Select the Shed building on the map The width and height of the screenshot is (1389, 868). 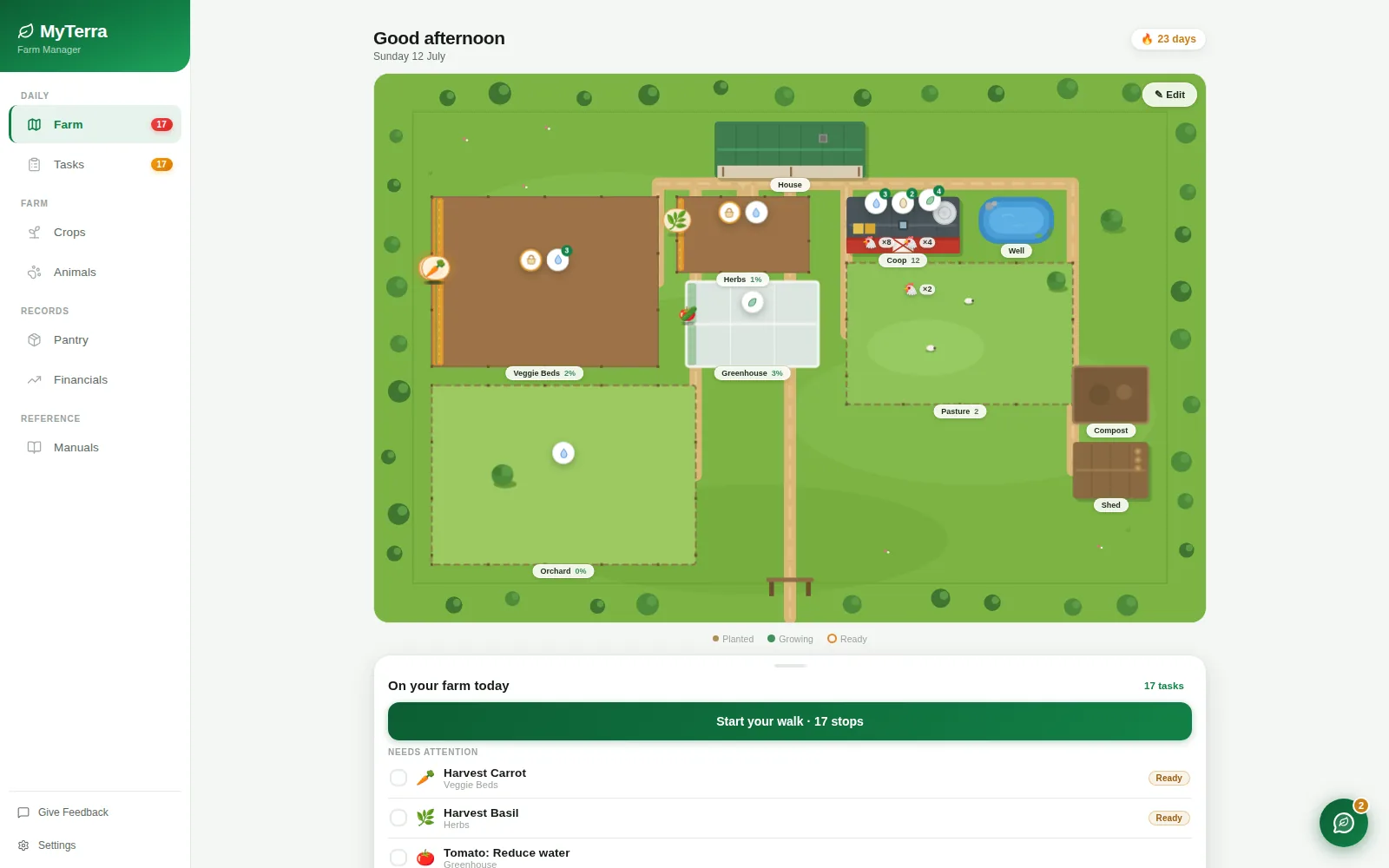point(1110,470)
